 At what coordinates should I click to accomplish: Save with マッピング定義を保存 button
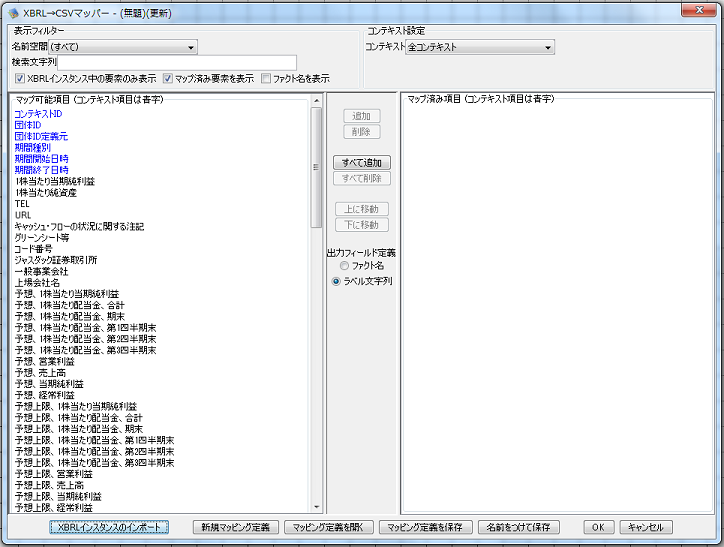click(425, 527)
